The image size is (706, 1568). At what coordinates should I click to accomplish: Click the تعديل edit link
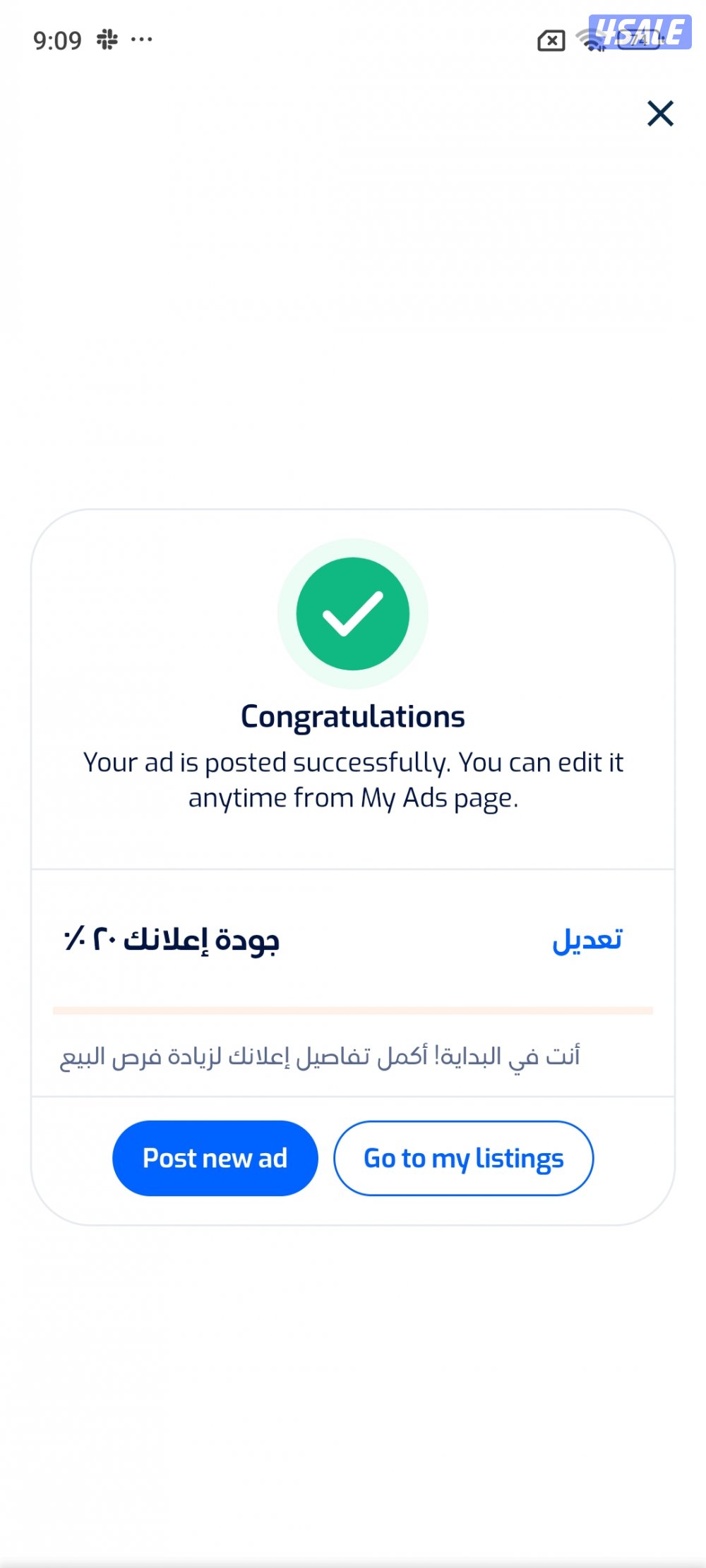pyautogui.click(x=587, y=940)
